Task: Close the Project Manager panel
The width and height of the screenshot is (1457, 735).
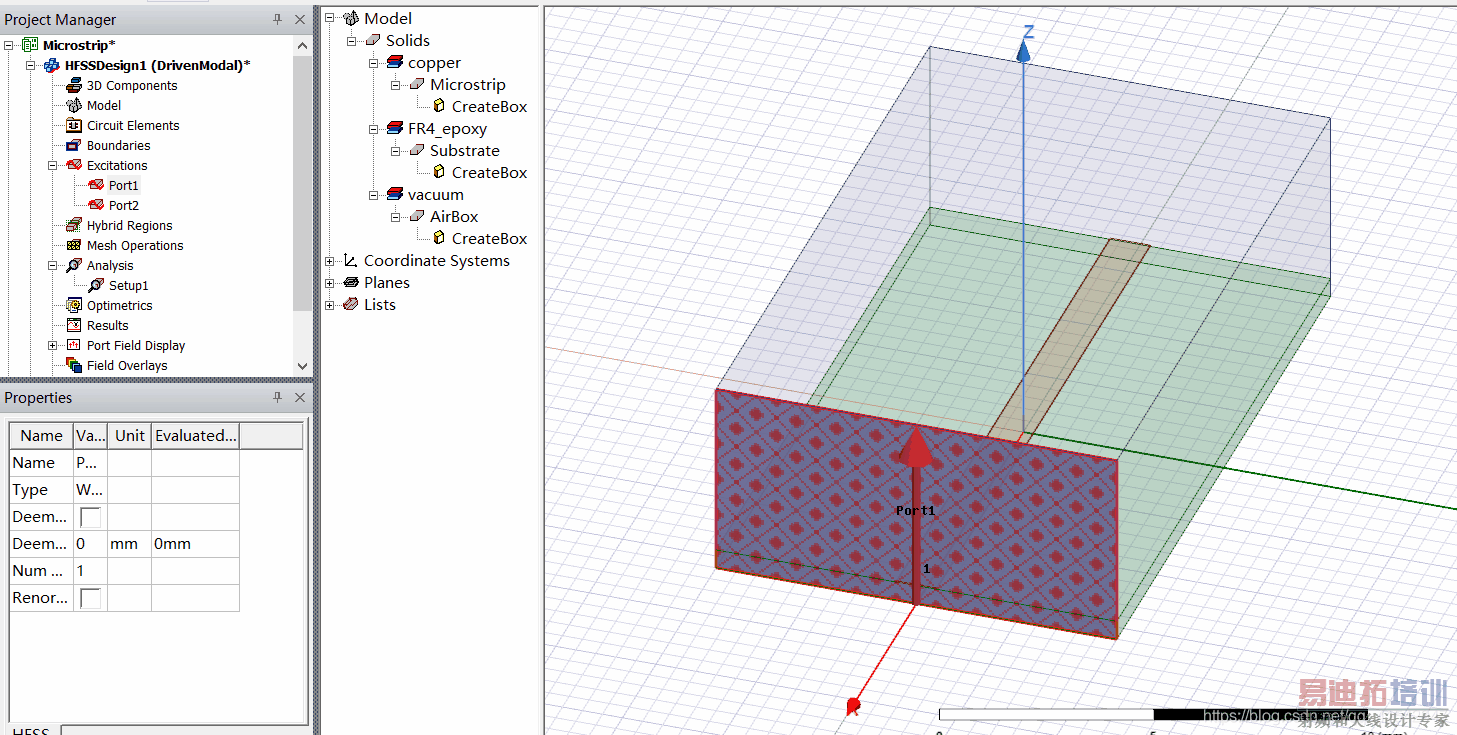Action: [x=300, y=20]
